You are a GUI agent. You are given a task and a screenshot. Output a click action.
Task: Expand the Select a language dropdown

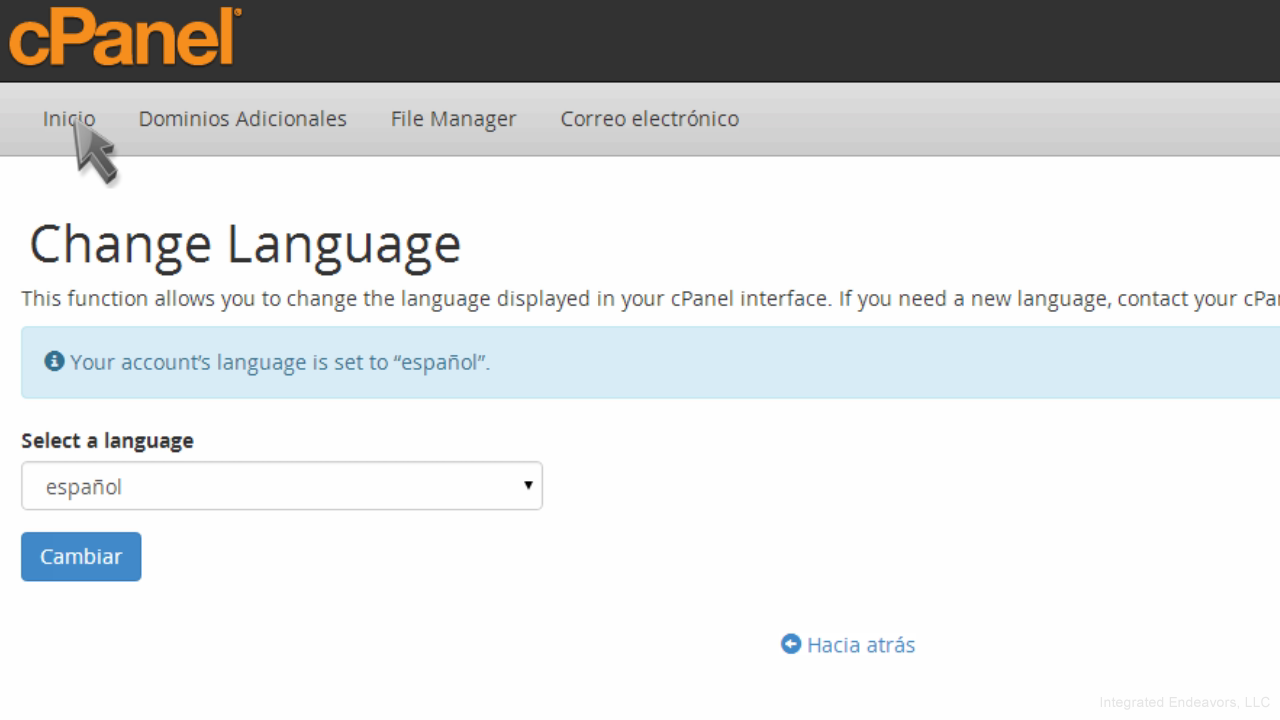(x=282, y=486)
